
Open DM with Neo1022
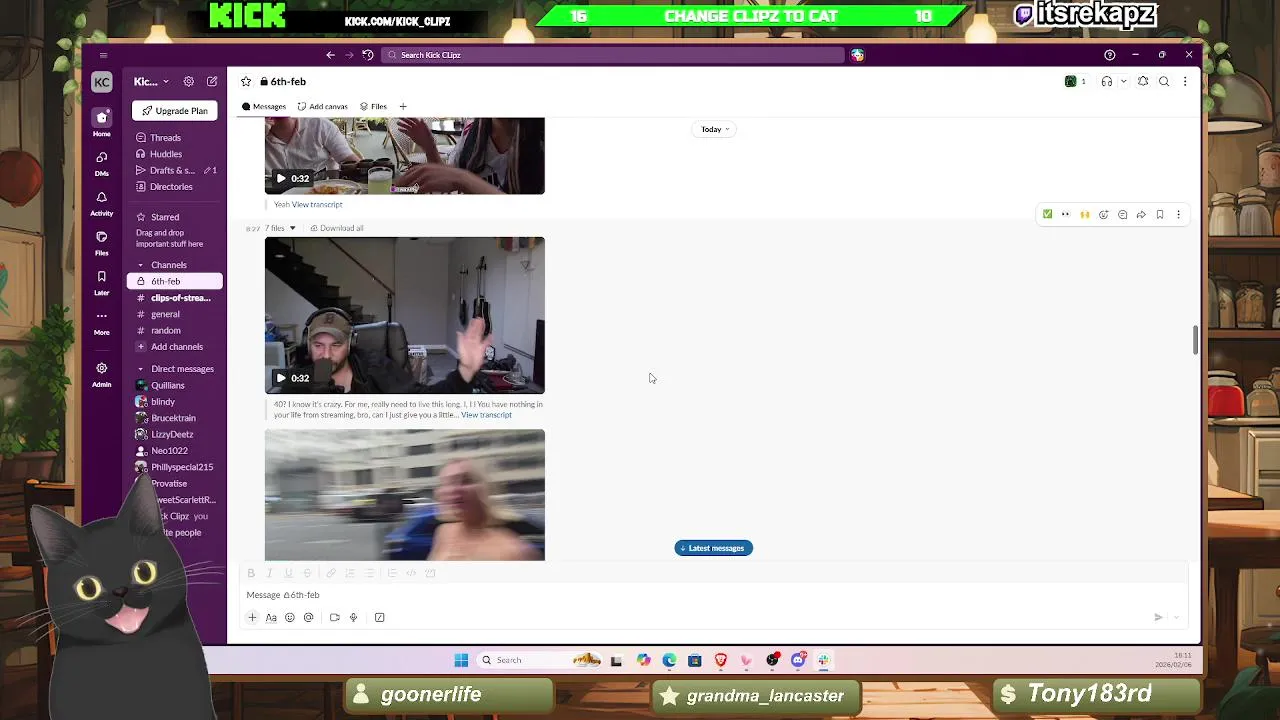pos(169,451)
